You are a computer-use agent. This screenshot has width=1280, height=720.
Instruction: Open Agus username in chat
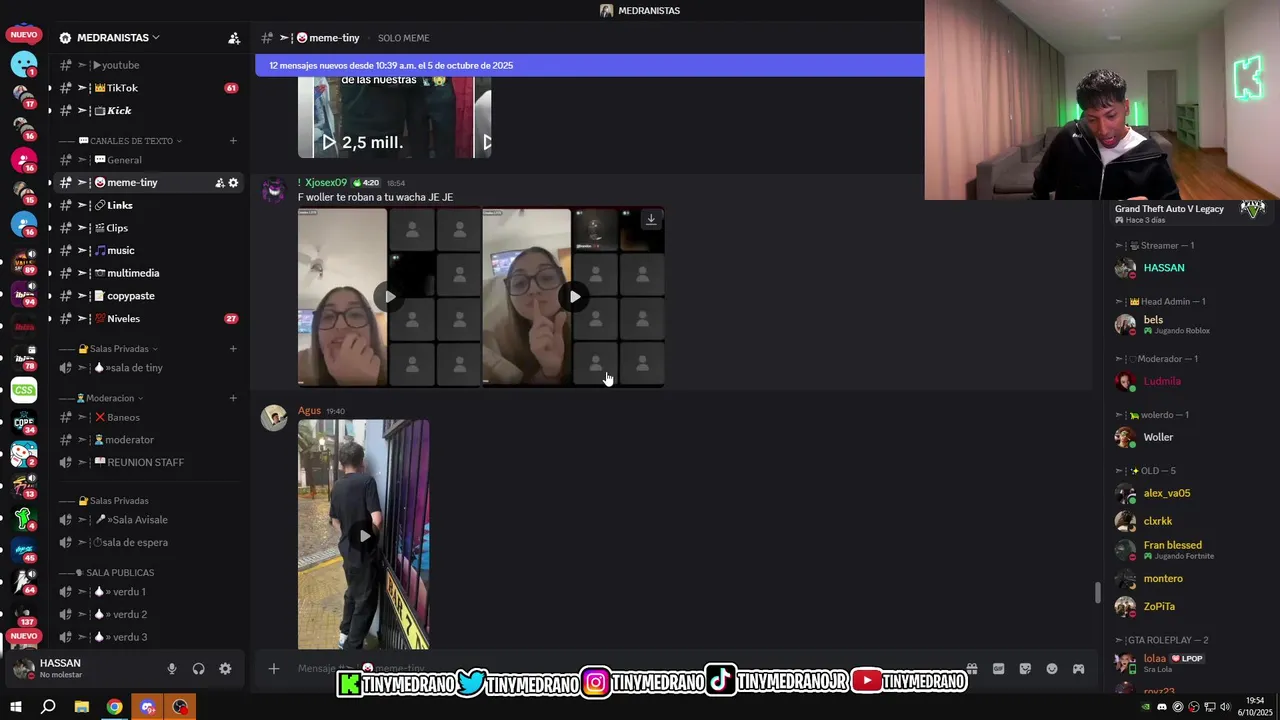309,411
